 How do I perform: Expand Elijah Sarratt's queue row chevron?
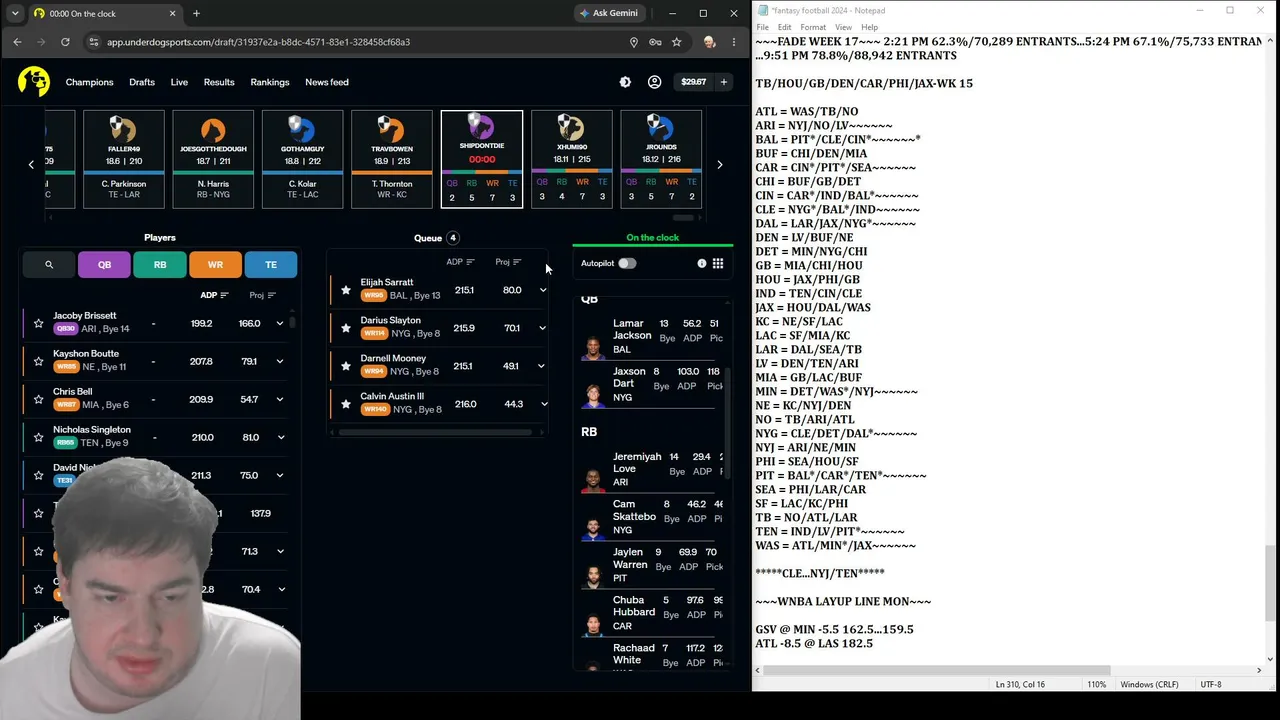pos(543,290)
